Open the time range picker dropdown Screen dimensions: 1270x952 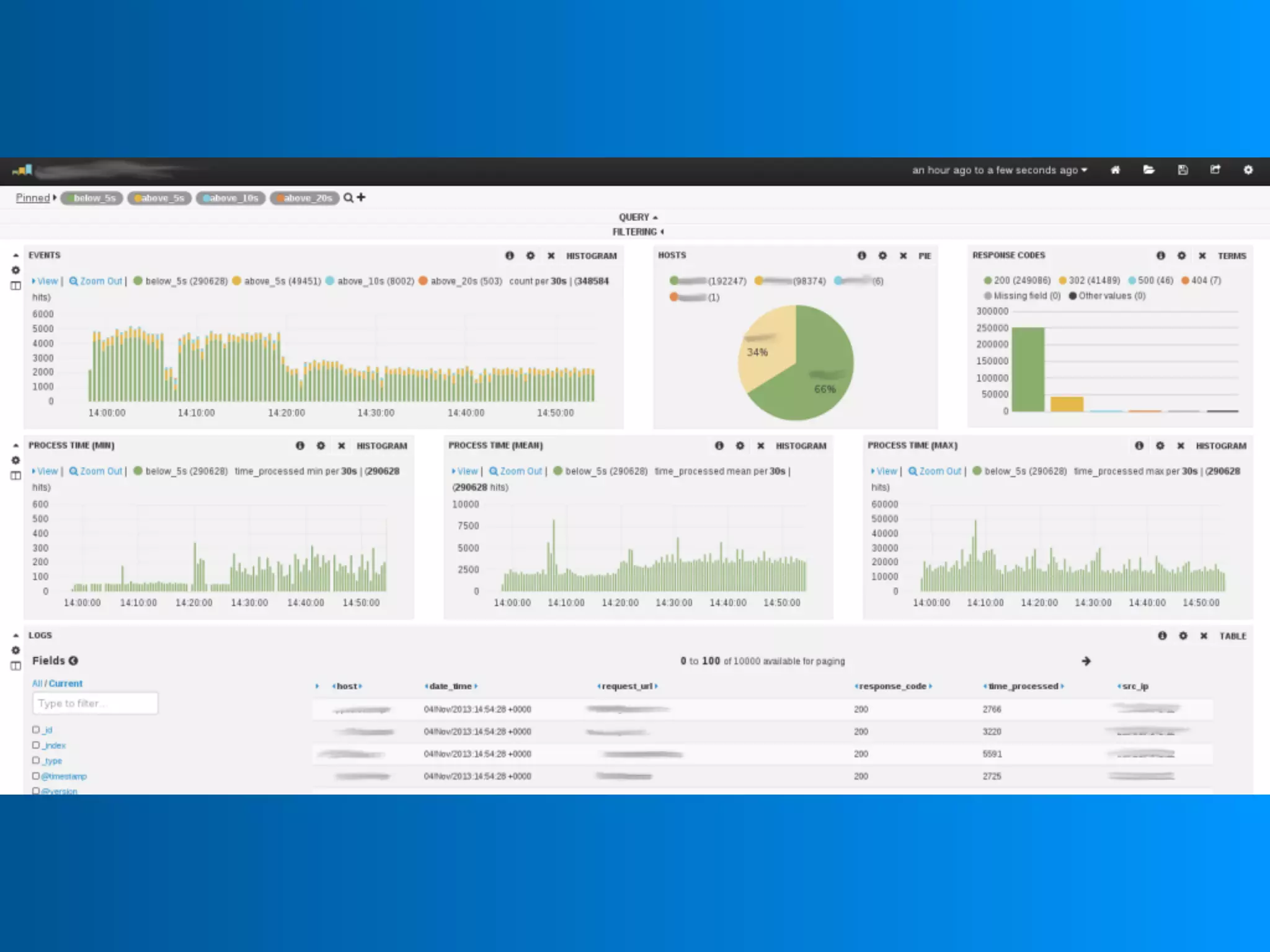[x=999, y=170]
